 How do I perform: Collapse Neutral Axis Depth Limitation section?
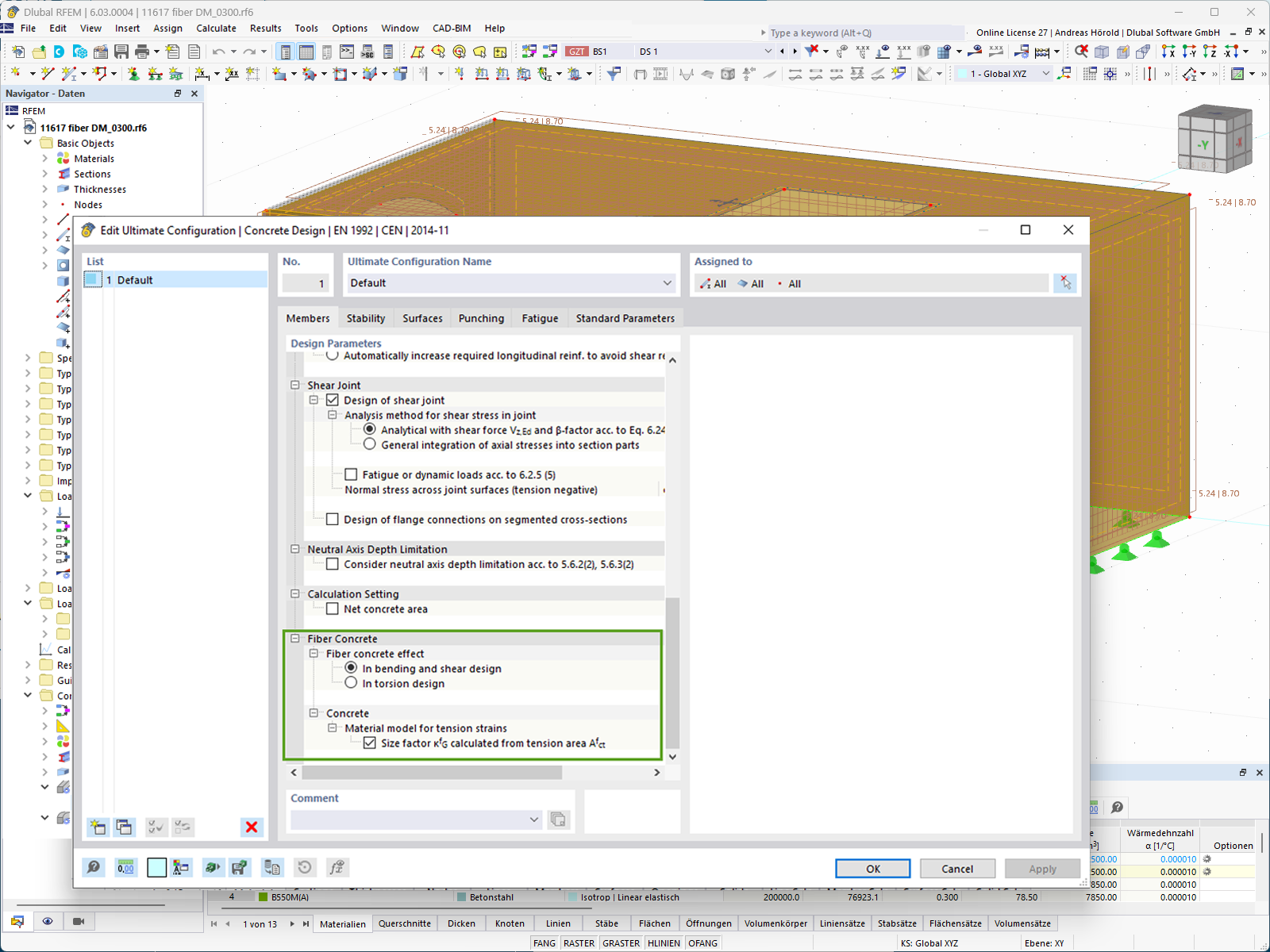[x=295, y=549]
